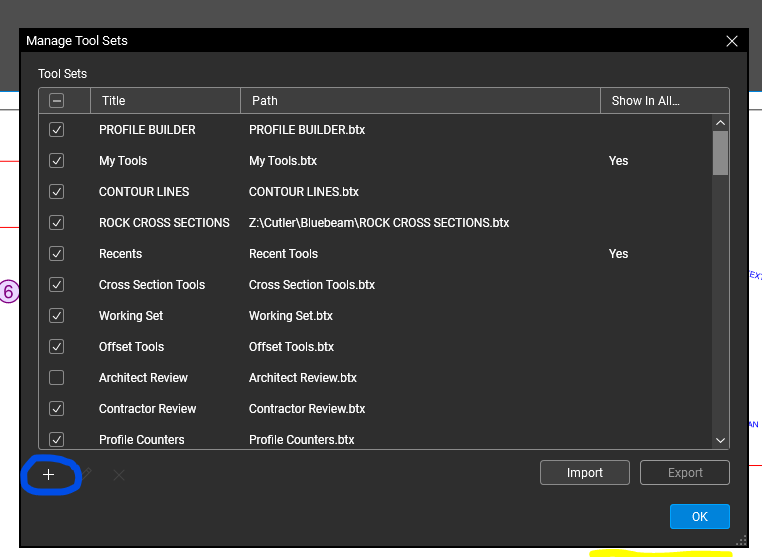The width and height of the screenshot is (762, 557).
Task: Select the CONTOUR LINES title
Action: point(144,191)
